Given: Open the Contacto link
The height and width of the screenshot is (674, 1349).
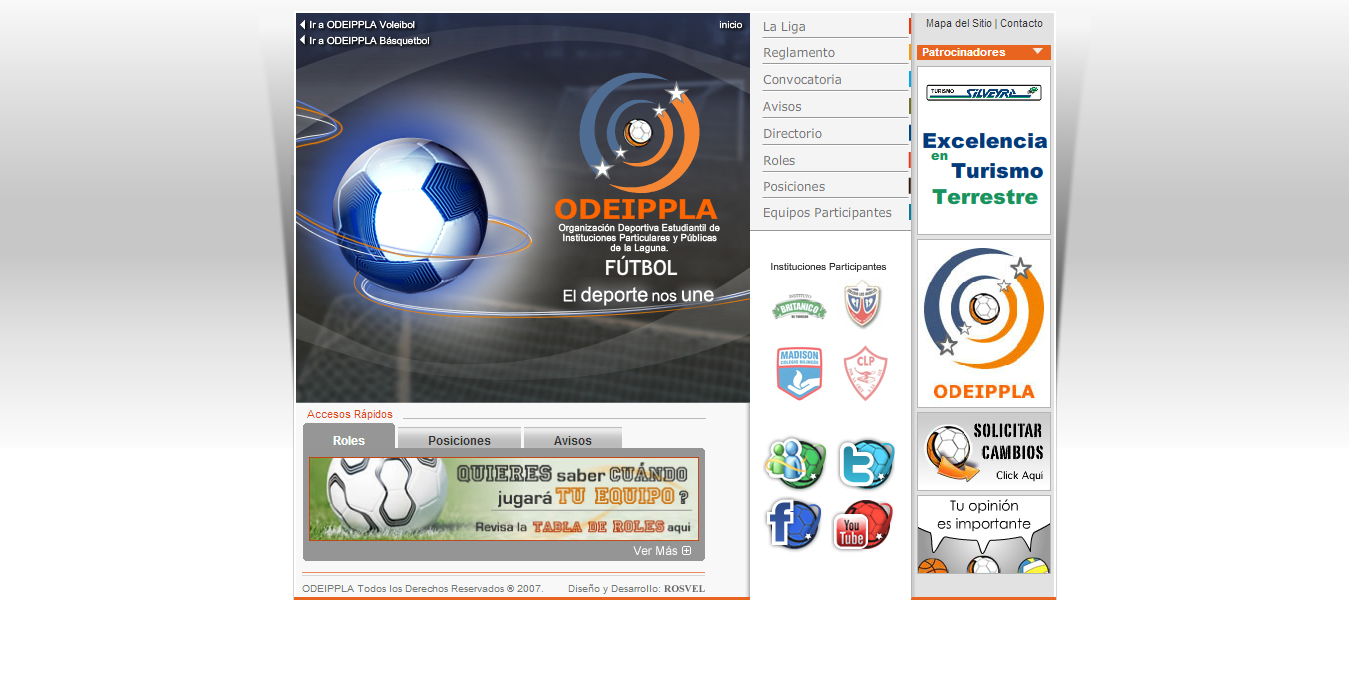Looking at the screenshot, I should point(1021,24).
